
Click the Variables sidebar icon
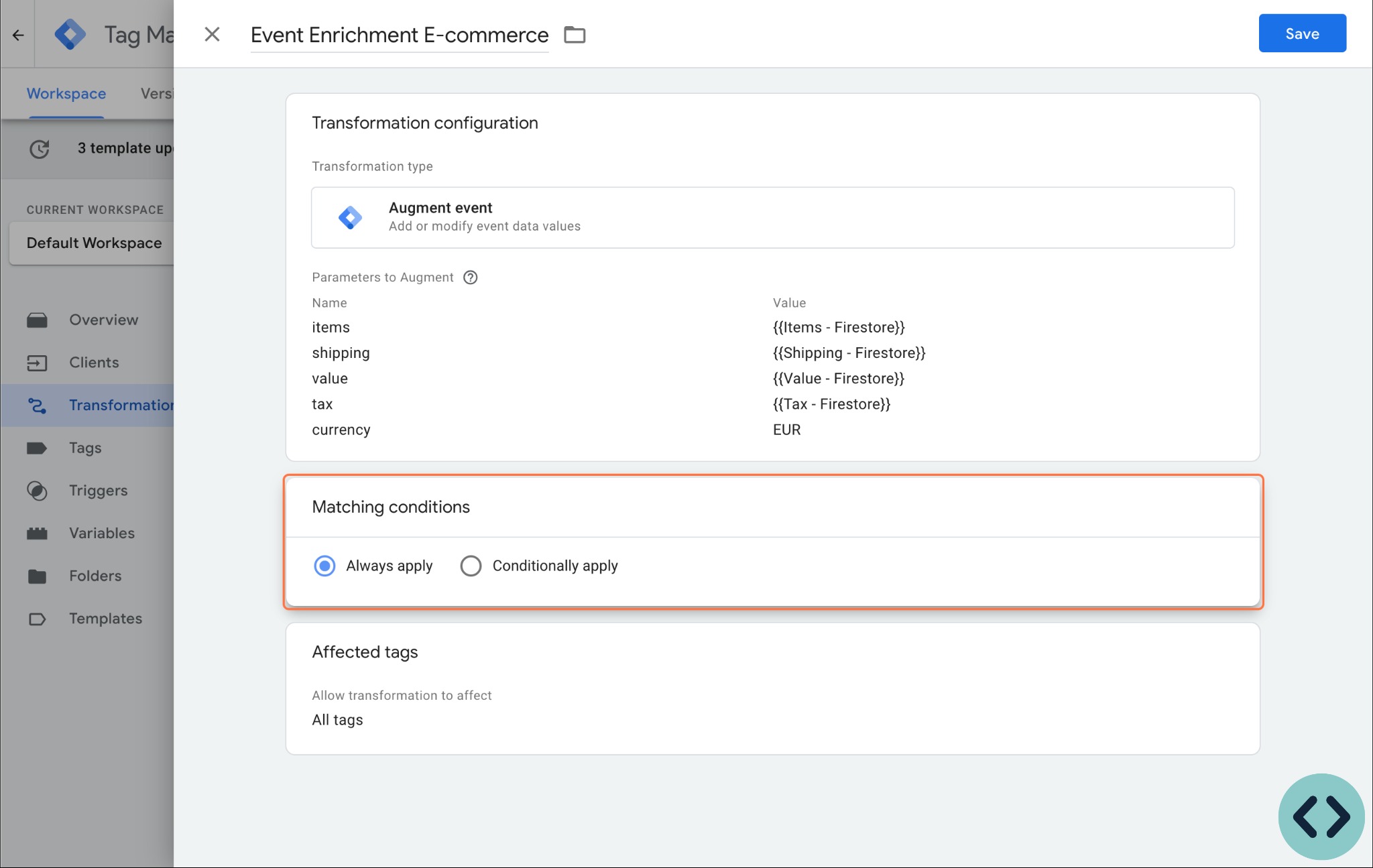[x=37, y=534]
